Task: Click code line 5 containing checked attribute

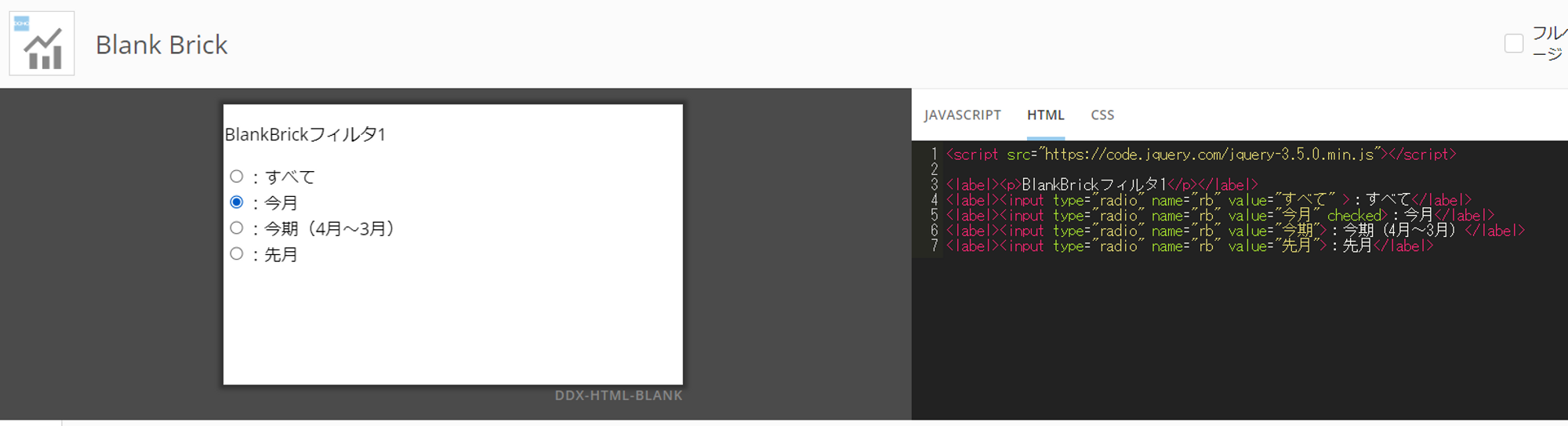Action: click(1220, 216)
